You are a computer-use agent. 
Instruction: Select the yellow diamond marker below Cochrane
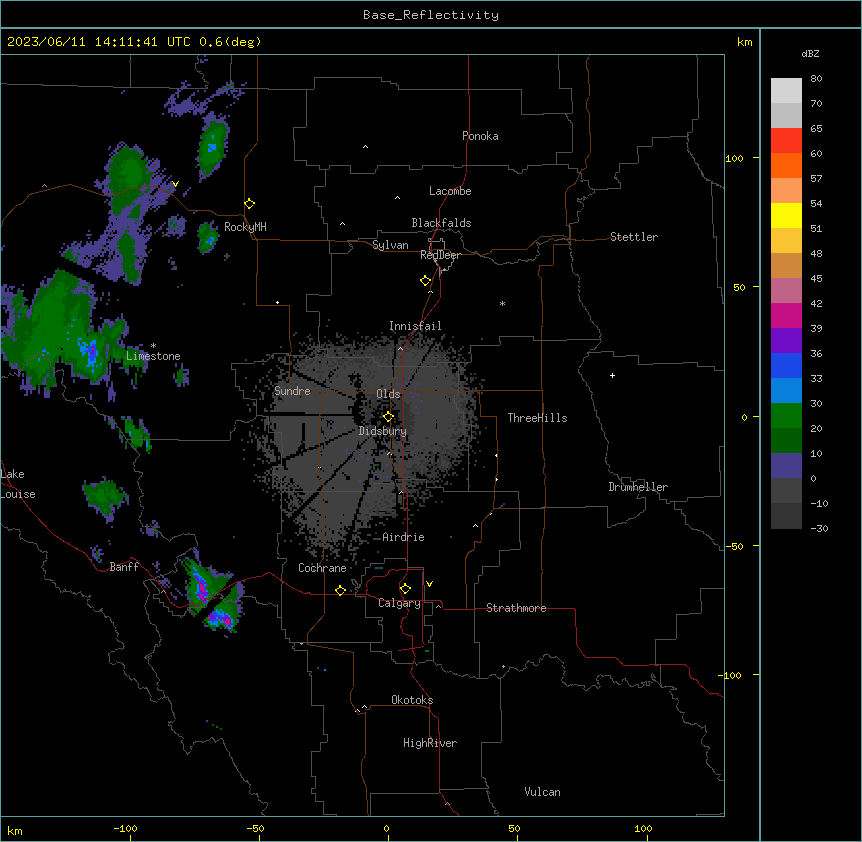point(340,590)
